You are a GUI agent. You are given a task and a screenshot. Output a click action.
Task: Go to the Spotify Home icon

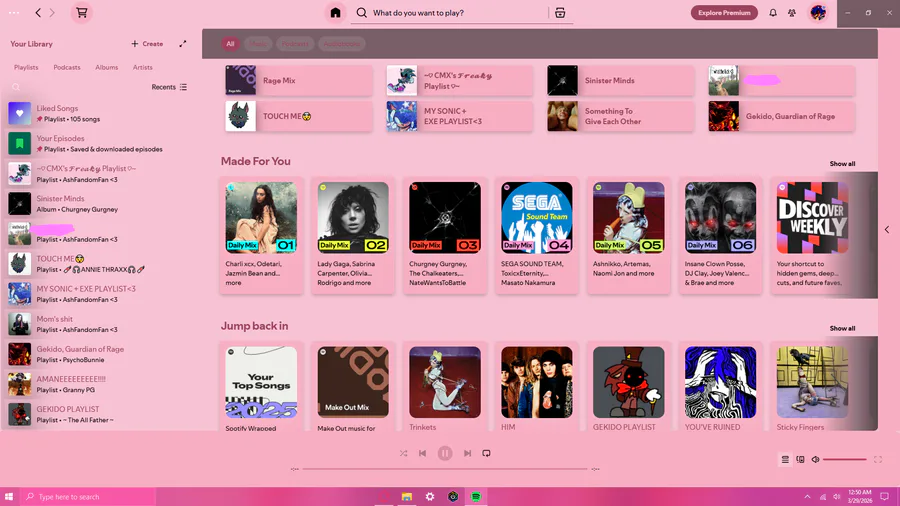pyautogui.click(x=335, y=13)
